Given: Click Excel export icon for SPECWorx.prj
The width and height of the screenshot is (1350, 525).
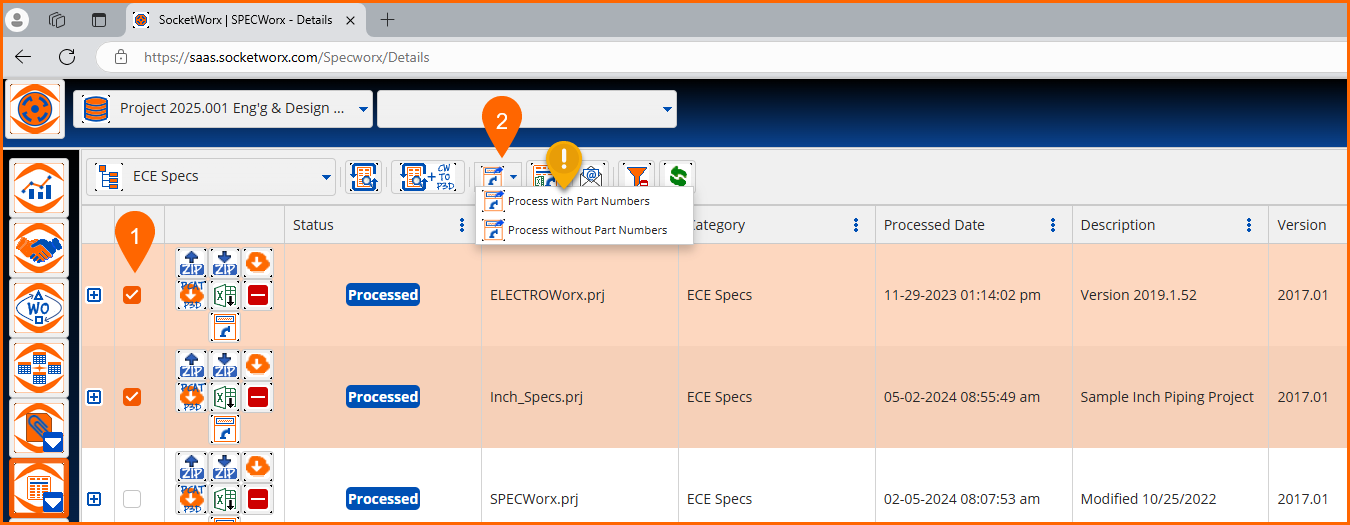Looking at the screenshot, I should [225, 500].
